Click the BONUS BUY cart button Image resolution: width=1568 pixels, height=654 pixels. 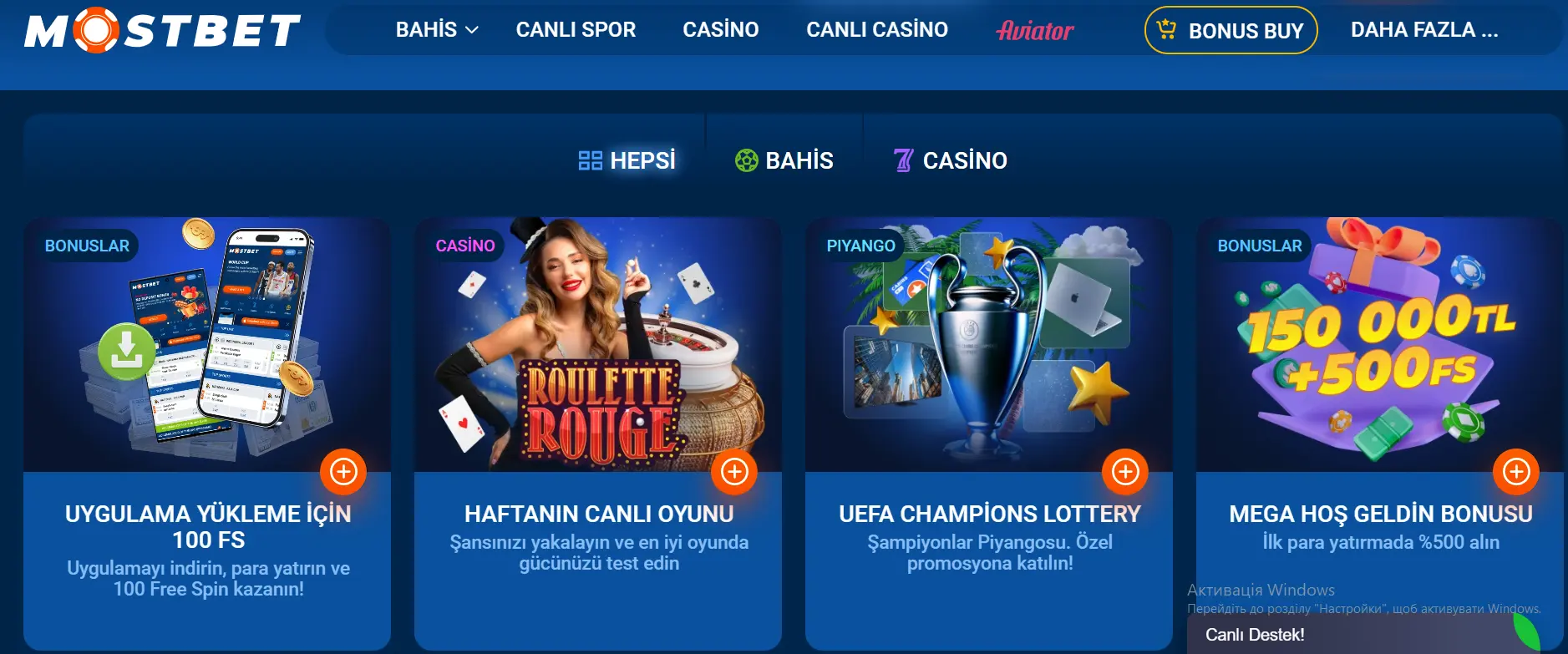coord(1231,30)
